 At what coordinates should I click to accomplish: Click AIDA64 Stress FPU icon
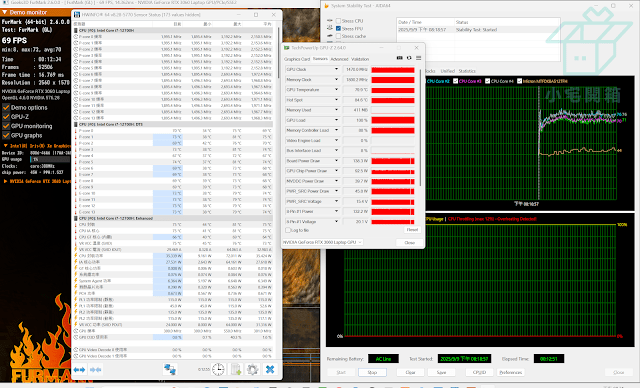(330, 28)
